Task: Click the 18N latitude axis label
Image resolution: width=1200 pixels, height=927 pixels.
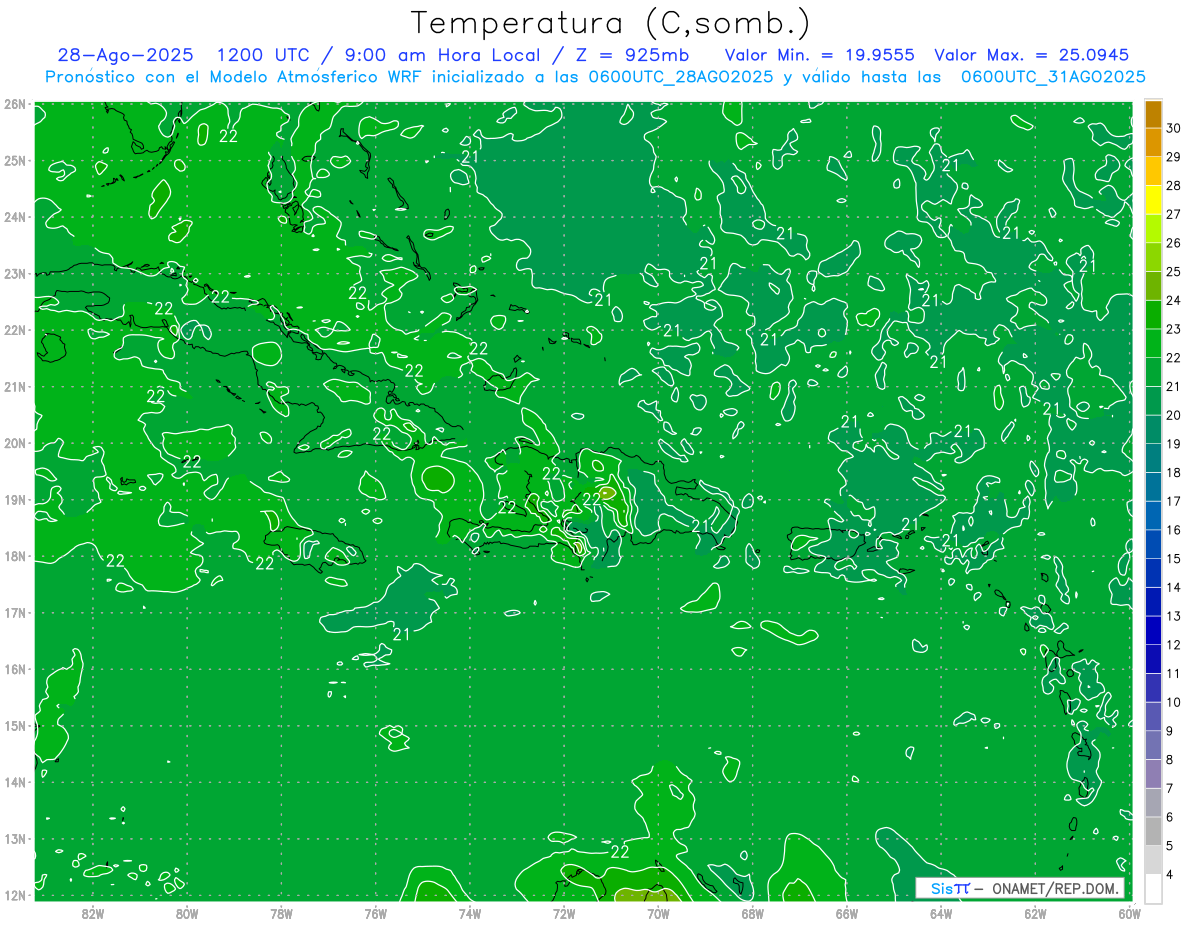Action: 15,556
